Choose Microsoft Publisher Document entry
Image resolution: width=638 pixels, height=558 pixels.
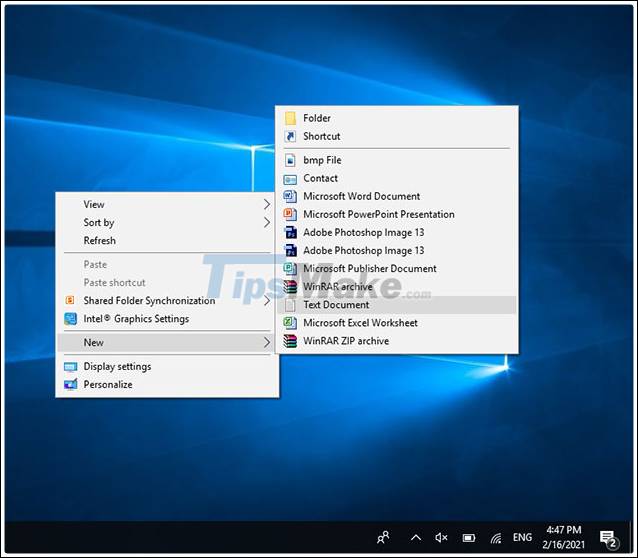pyautogui.click(x=397, y=269)
